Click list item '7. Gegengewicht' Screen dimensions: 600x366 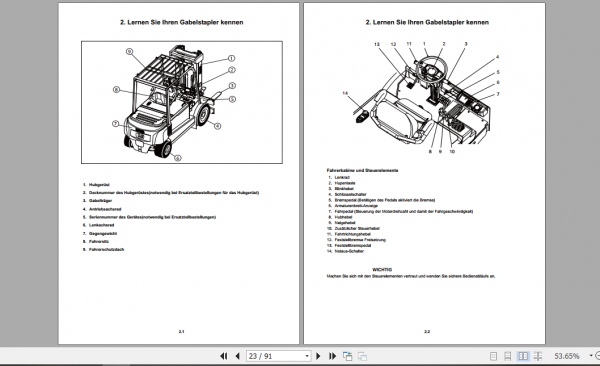coord(100,234)
